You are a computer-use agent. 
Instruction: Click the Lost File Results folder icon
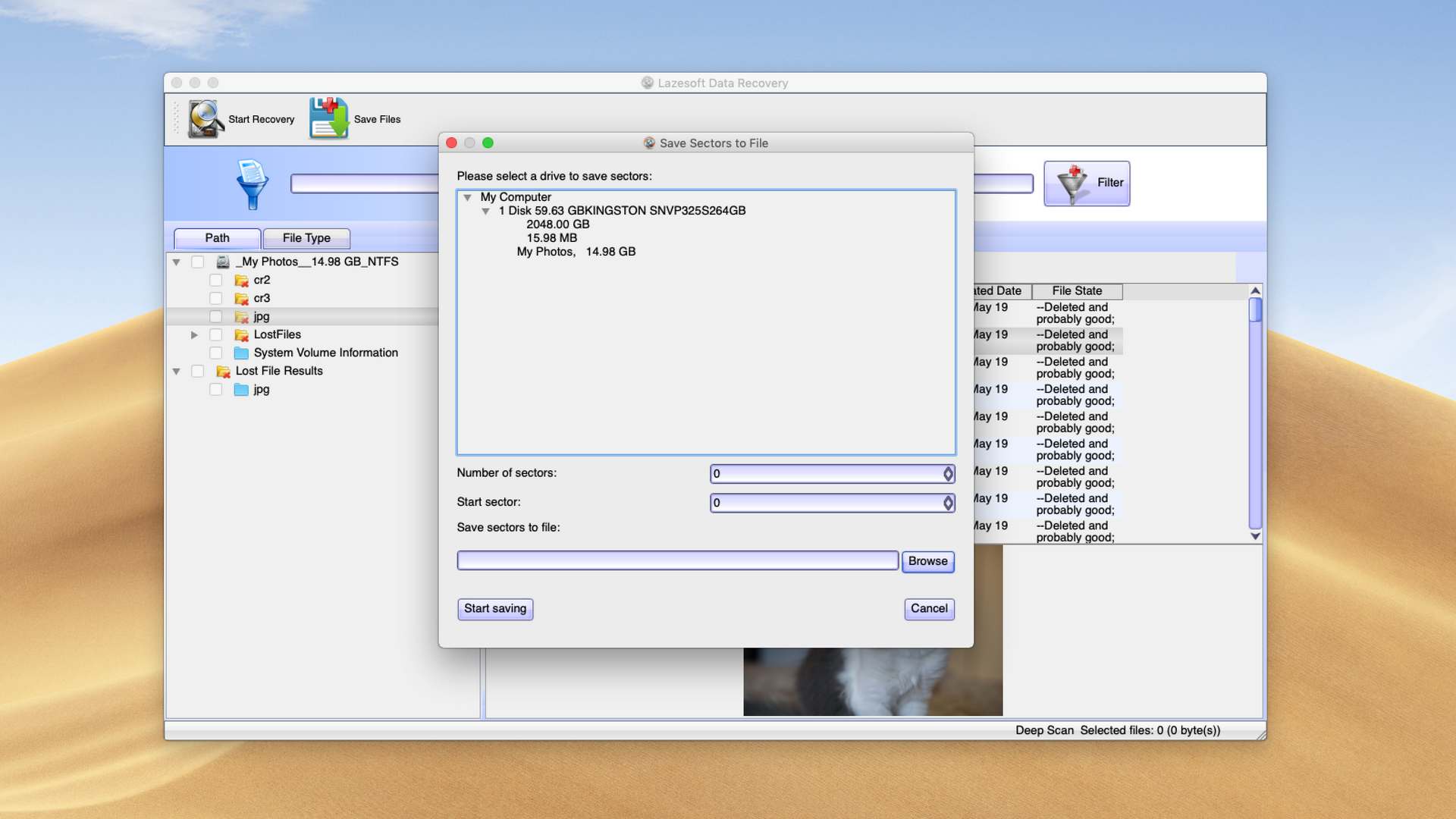223,372
